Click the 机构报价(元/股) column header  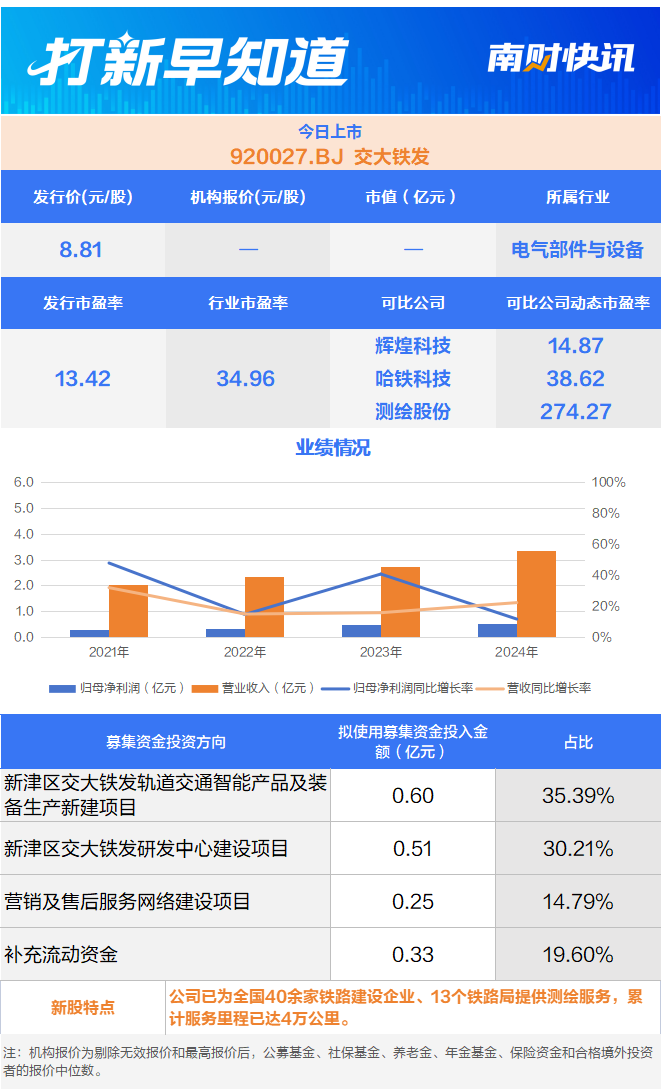click(x=248, y=197)
